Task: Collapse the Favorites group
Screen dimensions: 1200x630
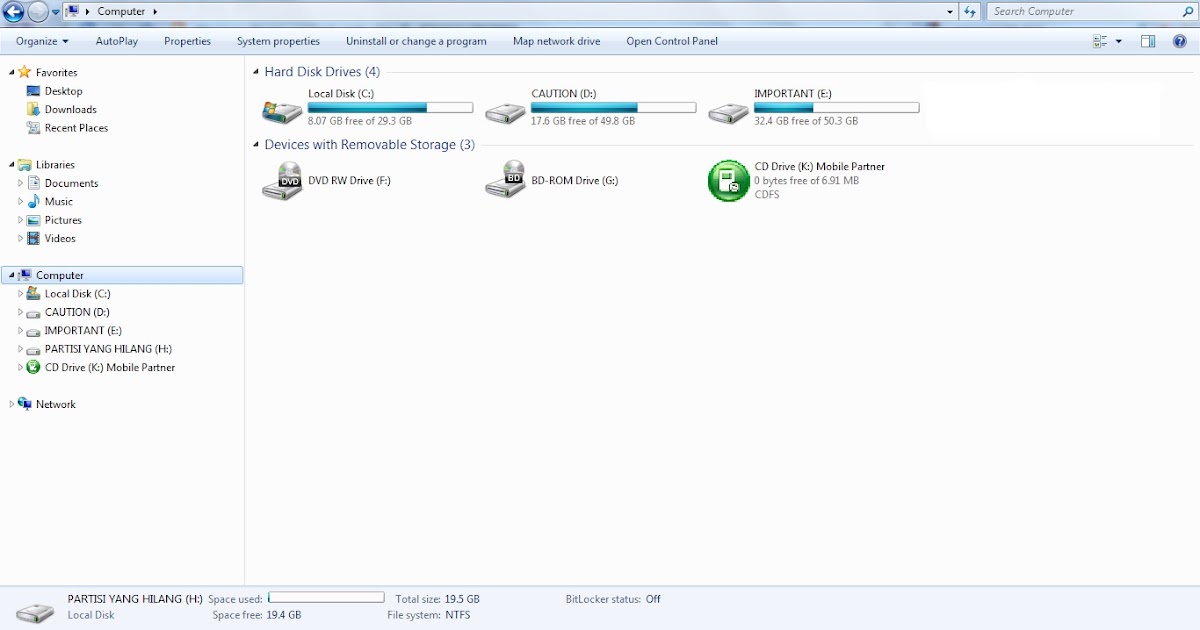Action: coord(12,73)
